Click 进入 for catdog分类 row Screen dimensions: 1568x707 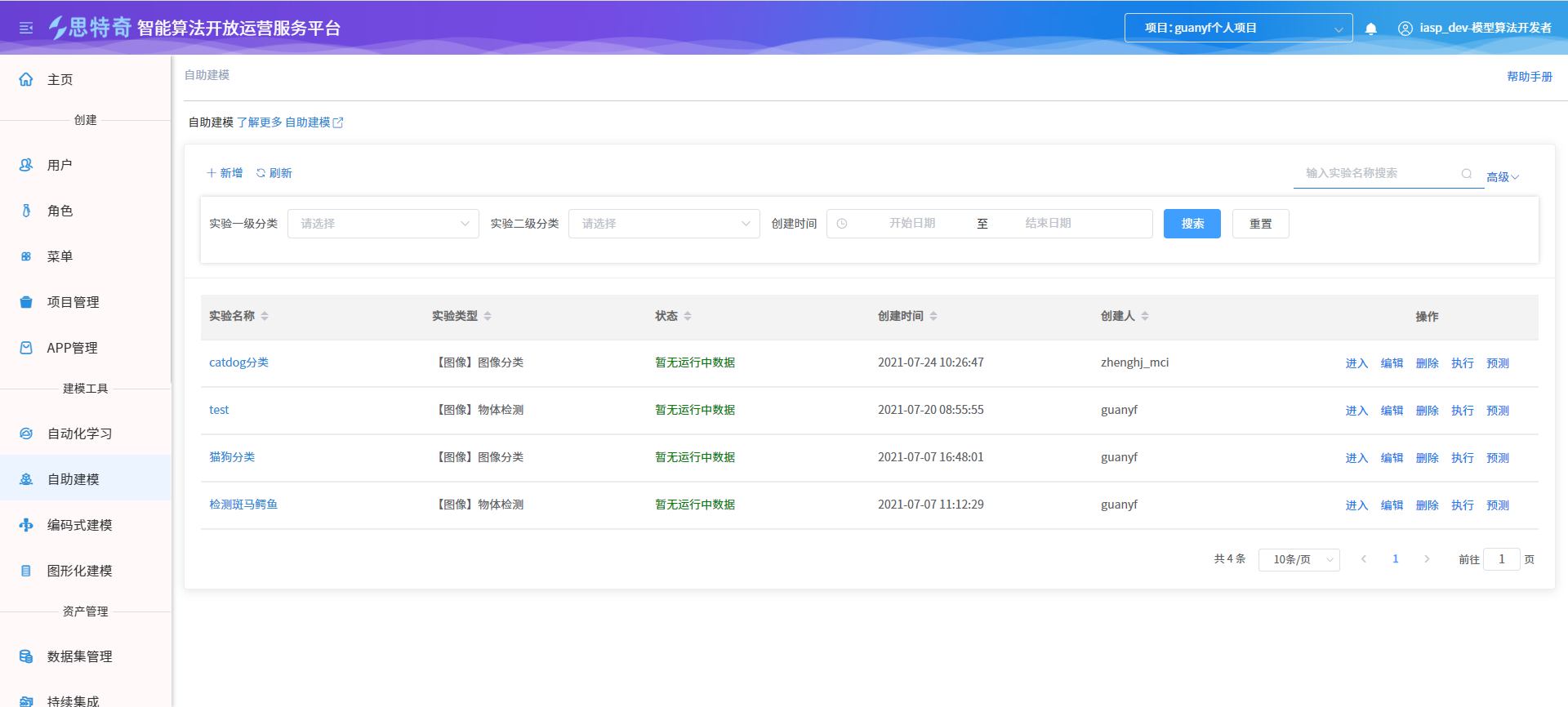click(x=1356, y=363)
